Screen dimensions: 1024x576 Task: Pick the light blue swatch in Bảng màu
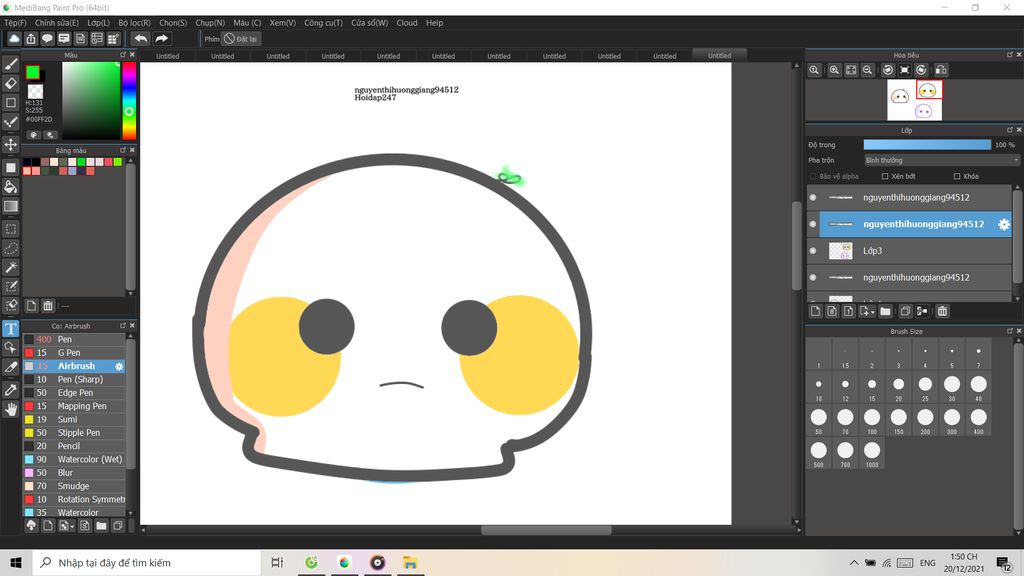(x=72, y=171)
